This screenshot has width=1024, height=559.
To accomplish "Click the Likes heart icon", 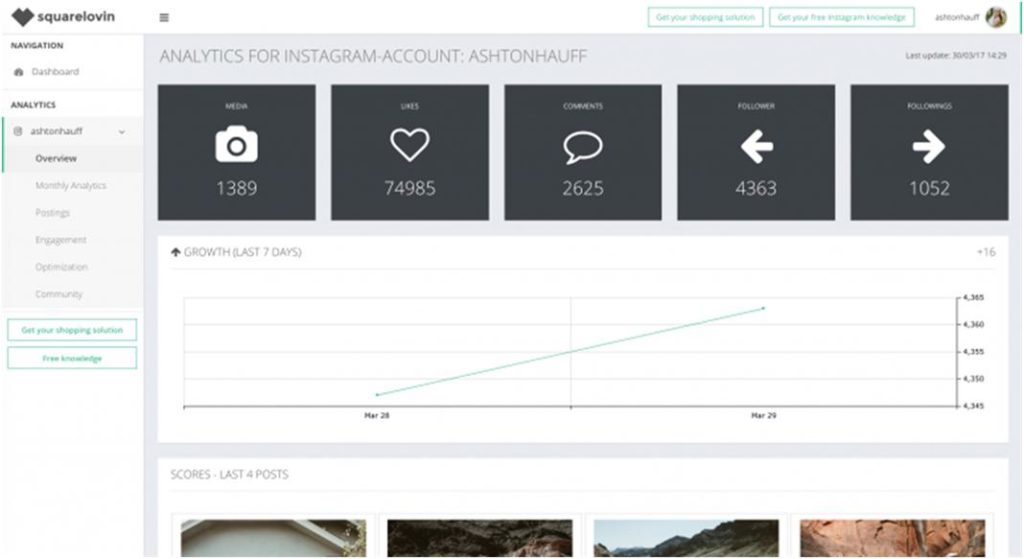I will click(409, 145).
